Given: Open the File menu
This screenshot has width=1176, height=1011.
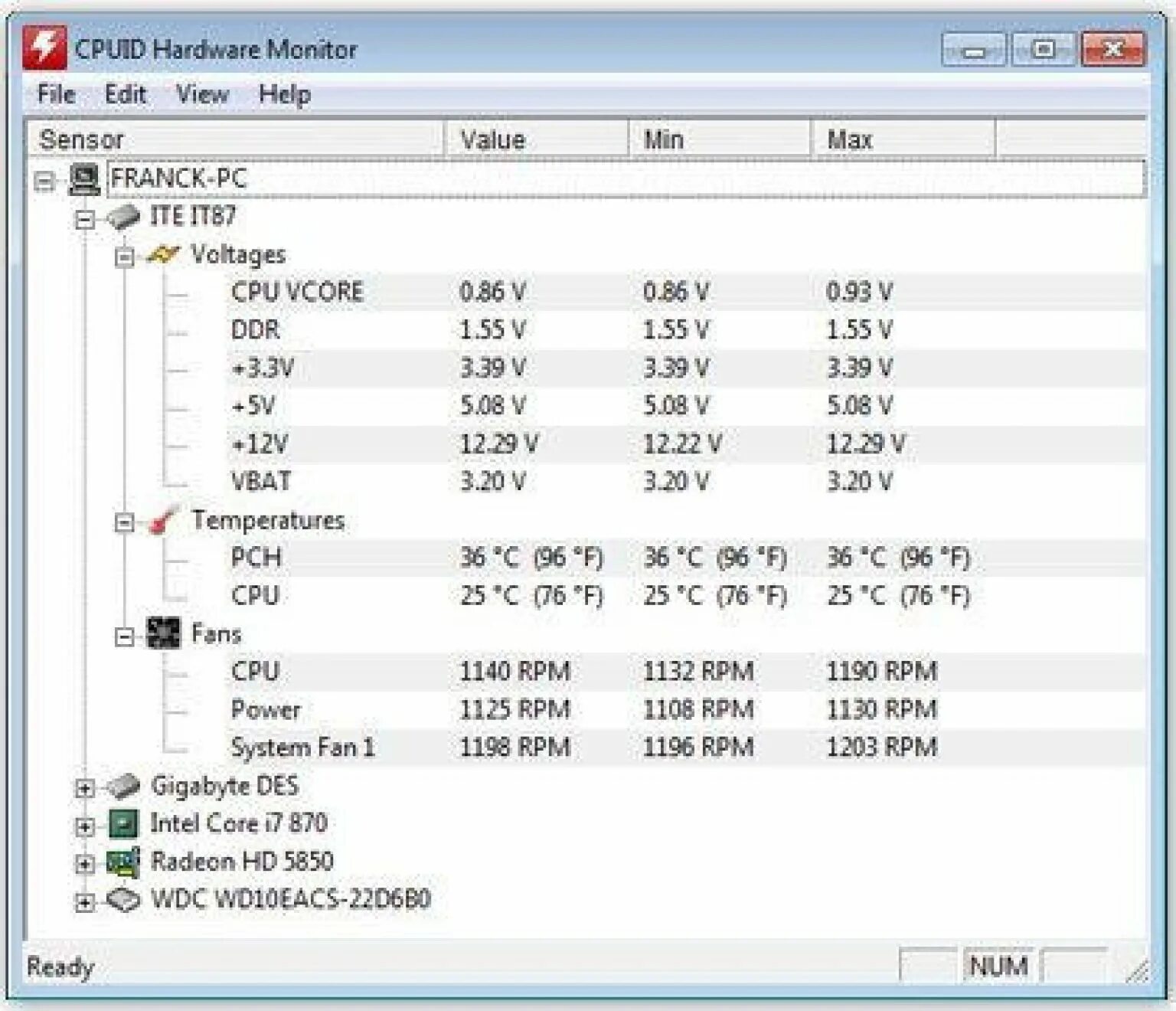Looking at the screenshot, I should (x=56, y=94).
